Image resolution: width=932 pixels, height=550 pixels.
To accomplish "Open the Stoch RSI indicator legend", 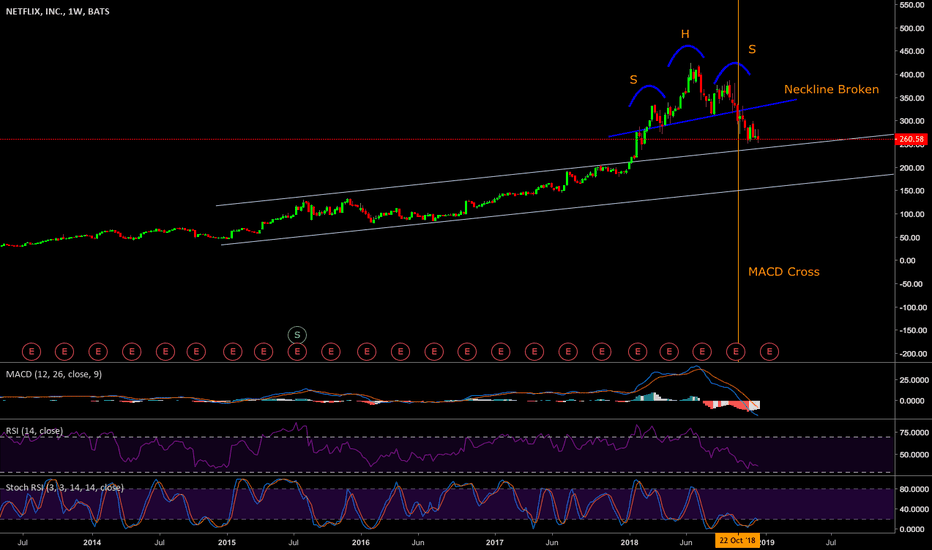I will click(65, 487).
